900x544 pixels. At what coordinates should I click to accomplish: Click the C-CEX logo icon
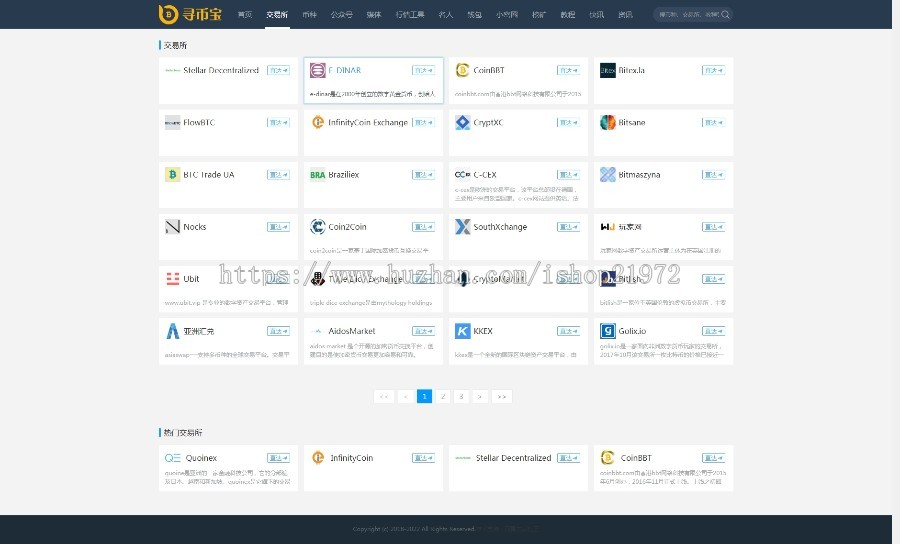coord(463,174)
